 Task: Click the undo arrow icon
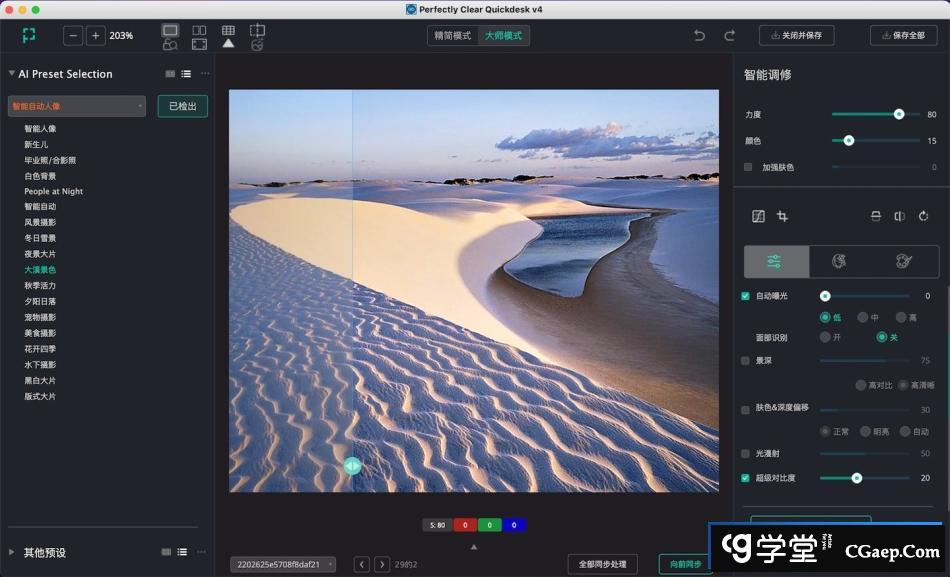(x=699, y=36)
